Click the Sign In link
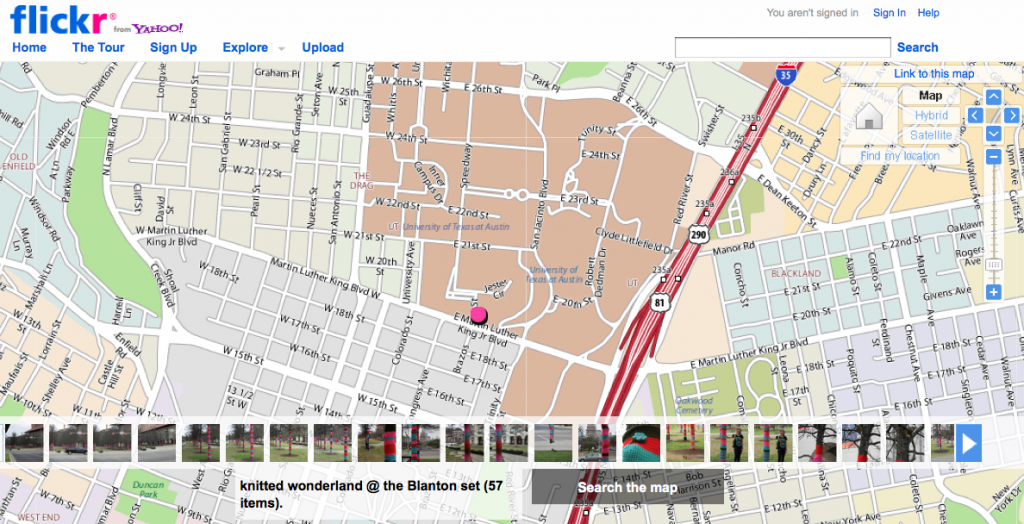The width and height of the screenshot is (1024, 524). coord(889,13)
